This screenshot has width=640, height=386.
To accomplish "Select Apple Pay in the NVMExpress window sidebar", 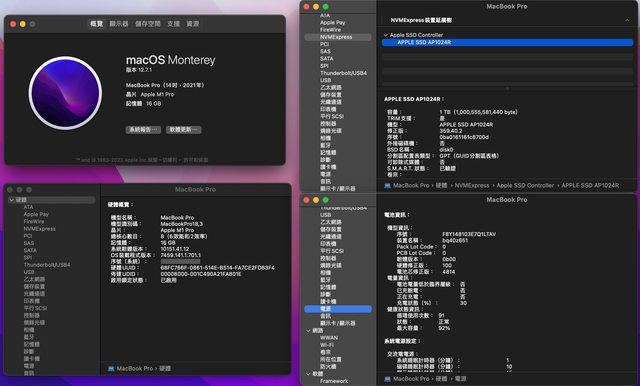I will click(x=333, y=23).
